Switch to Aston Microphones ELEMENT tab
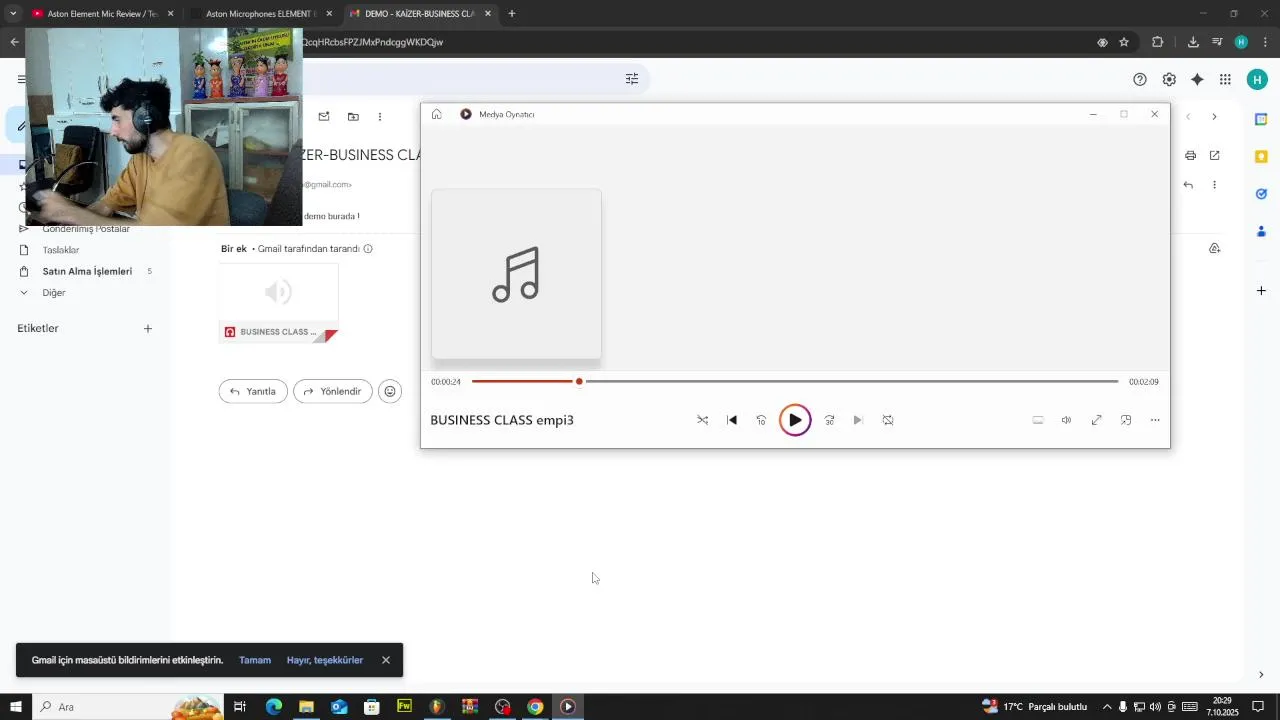Image resolution: width=1280 pixels, height=720 pixels. coord(260,14)
